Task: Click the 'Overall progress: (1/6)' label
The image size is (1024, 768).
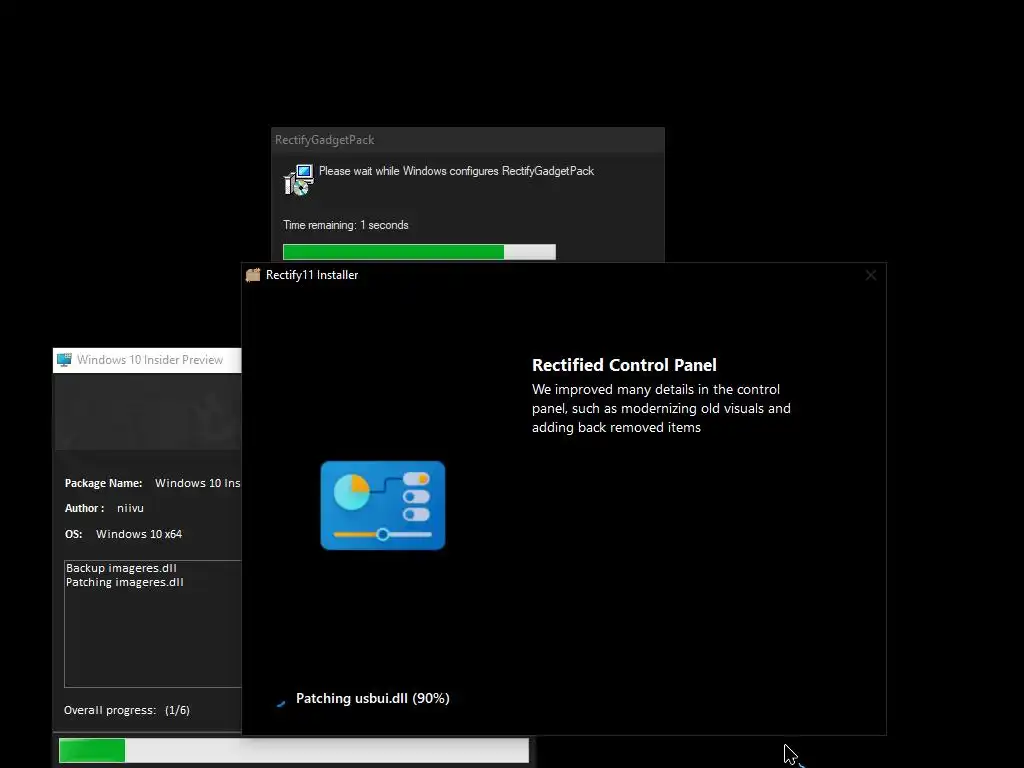Action: pyautogui.click(x=127, y=710)
